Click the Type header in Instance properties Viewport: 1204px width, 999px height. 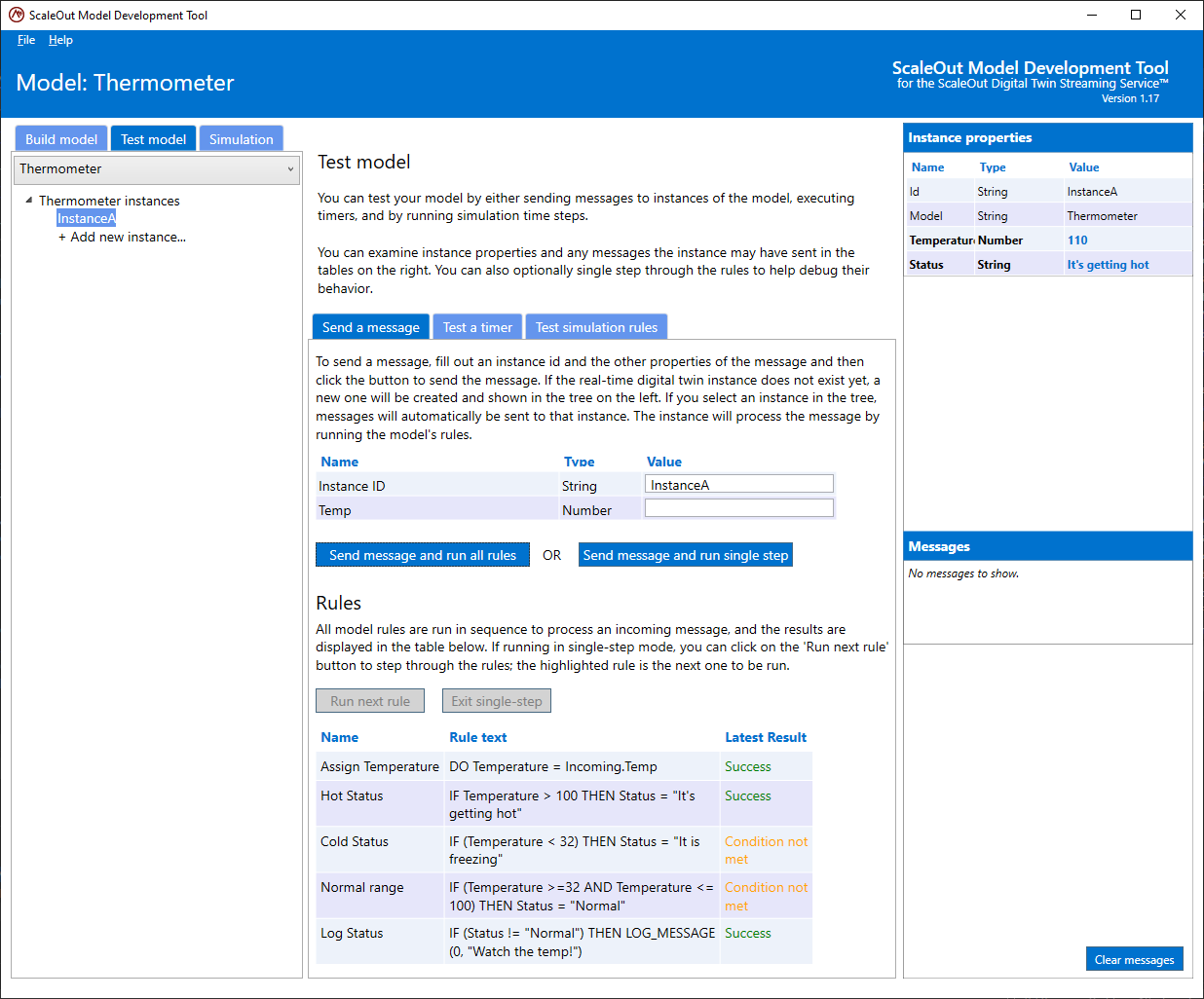[x=993, y=167]
